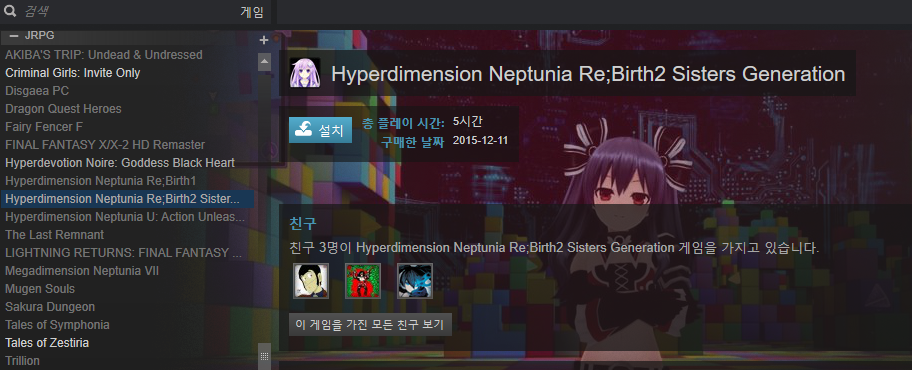The width and height of the screenshot is (912, 370).
Task: Open the first friend avatar with sunglasses man
Action: click(x=311, y=281)
